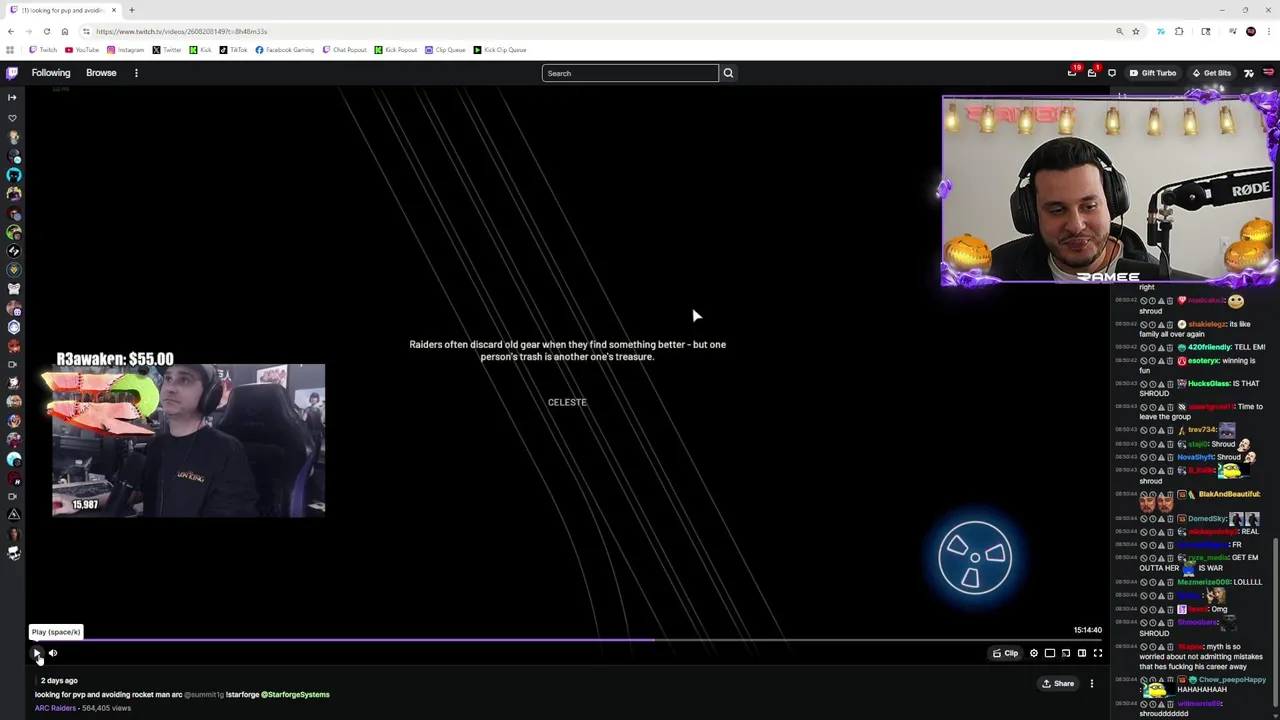
Task: Go to the browser home page
Action: pos(65,31)
